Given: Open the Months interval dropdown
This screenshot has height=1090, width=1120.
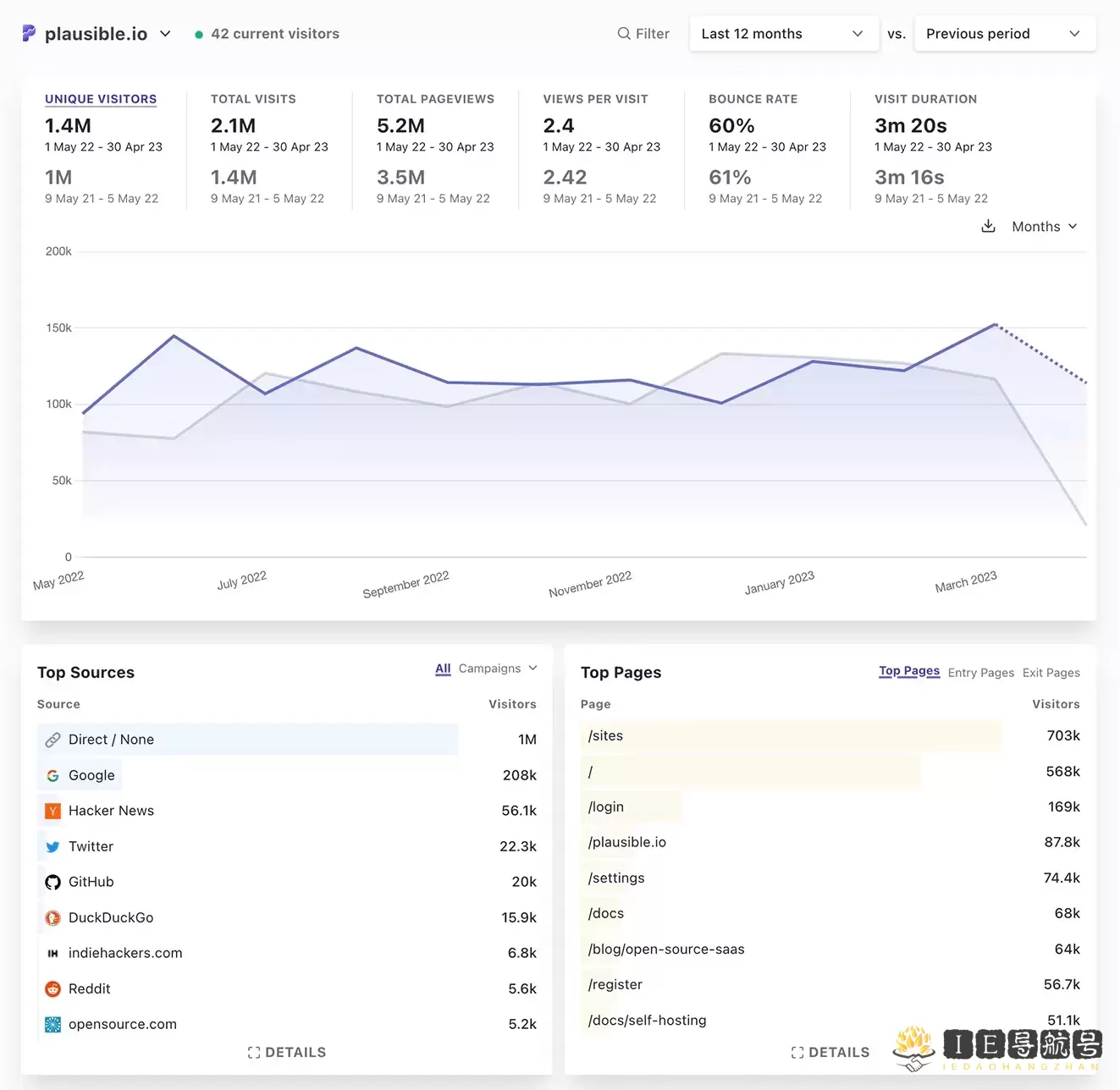Looking at the screenshot, I should click(1045, 227).
